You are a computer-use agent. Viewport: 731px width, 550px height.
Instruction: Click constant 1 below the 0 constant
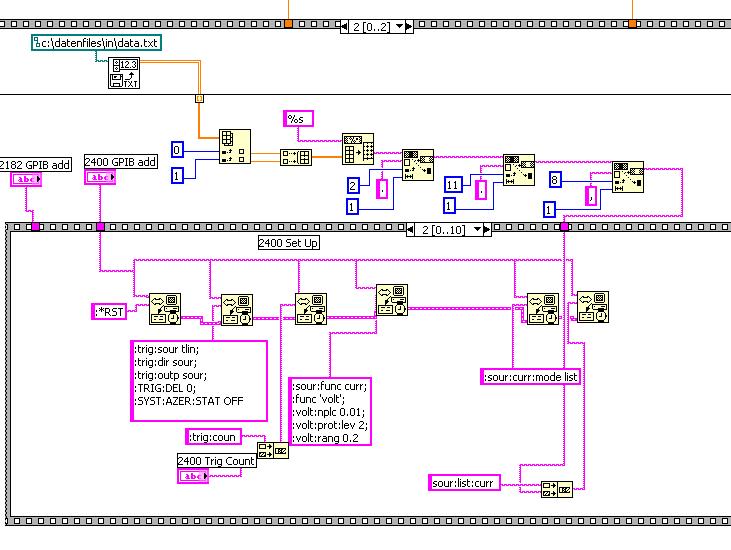177,175
